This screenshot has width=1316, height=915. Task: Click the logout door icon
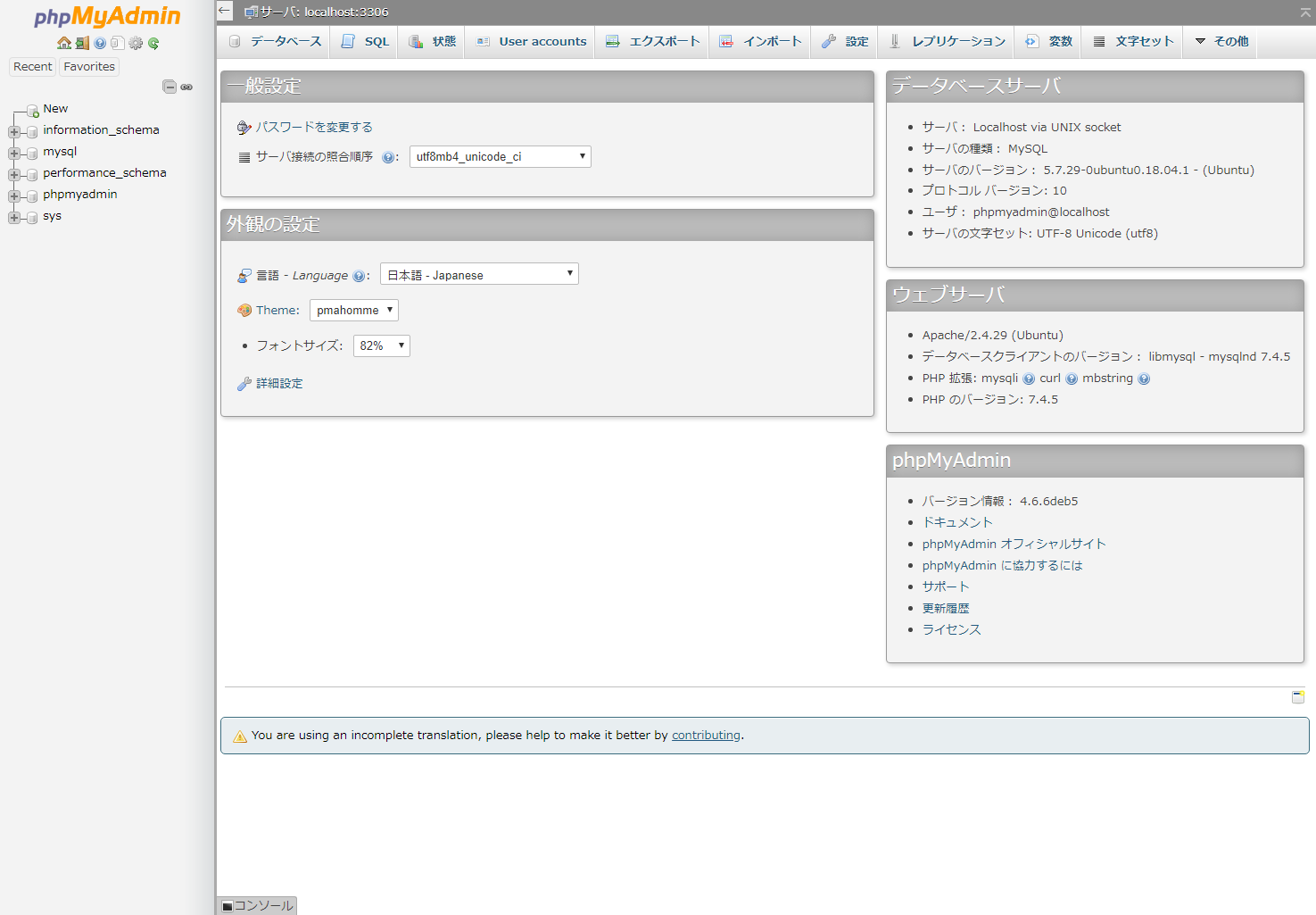pyautogui.click(x=82, y=43)
